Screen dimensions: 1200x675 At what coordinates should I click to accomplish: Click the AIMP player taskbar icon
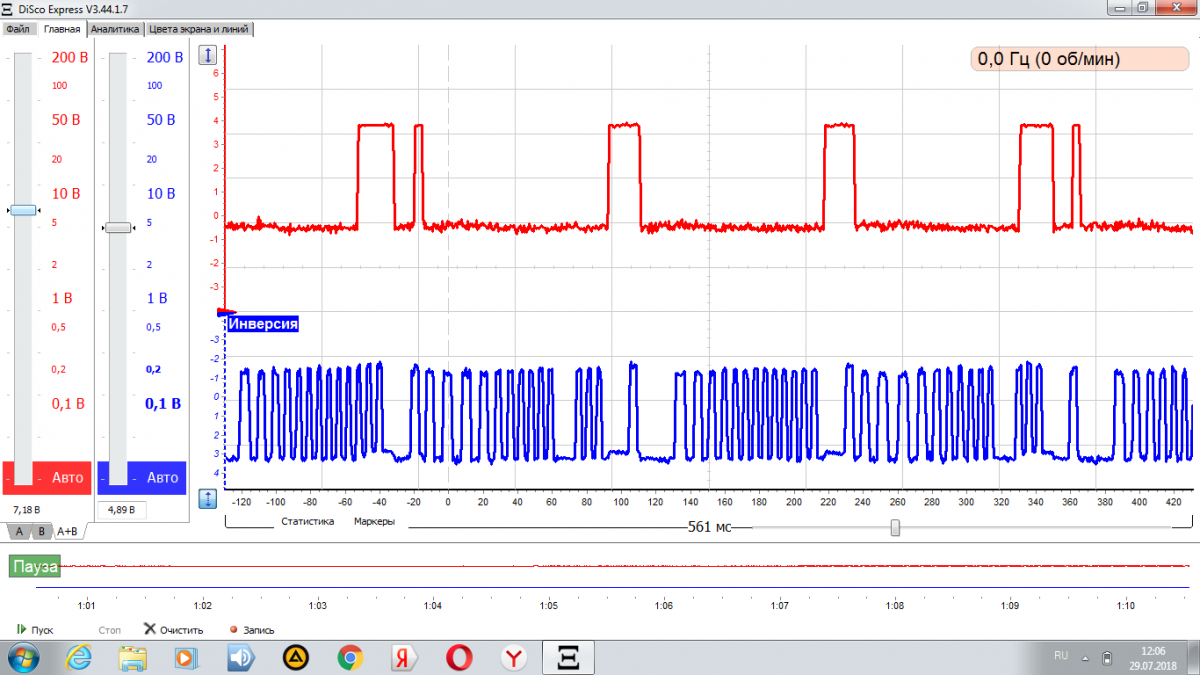[295, 657]
